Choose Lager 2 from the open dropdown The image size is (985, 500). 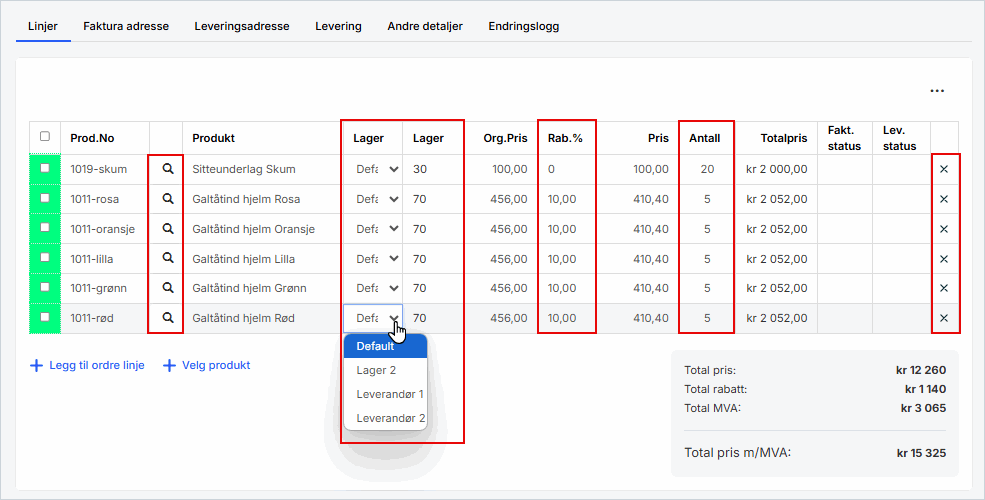(376, 370)
